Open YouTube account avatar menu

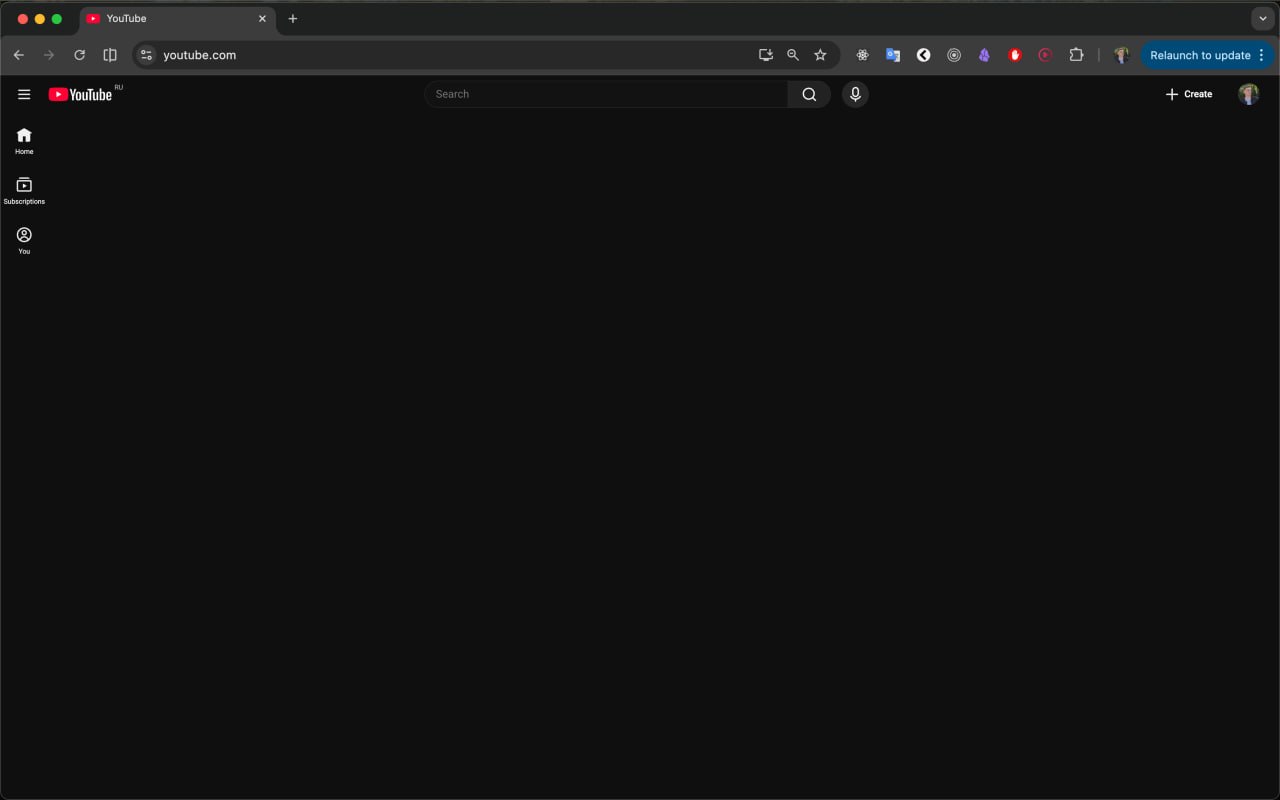[x=1248, y=94]
